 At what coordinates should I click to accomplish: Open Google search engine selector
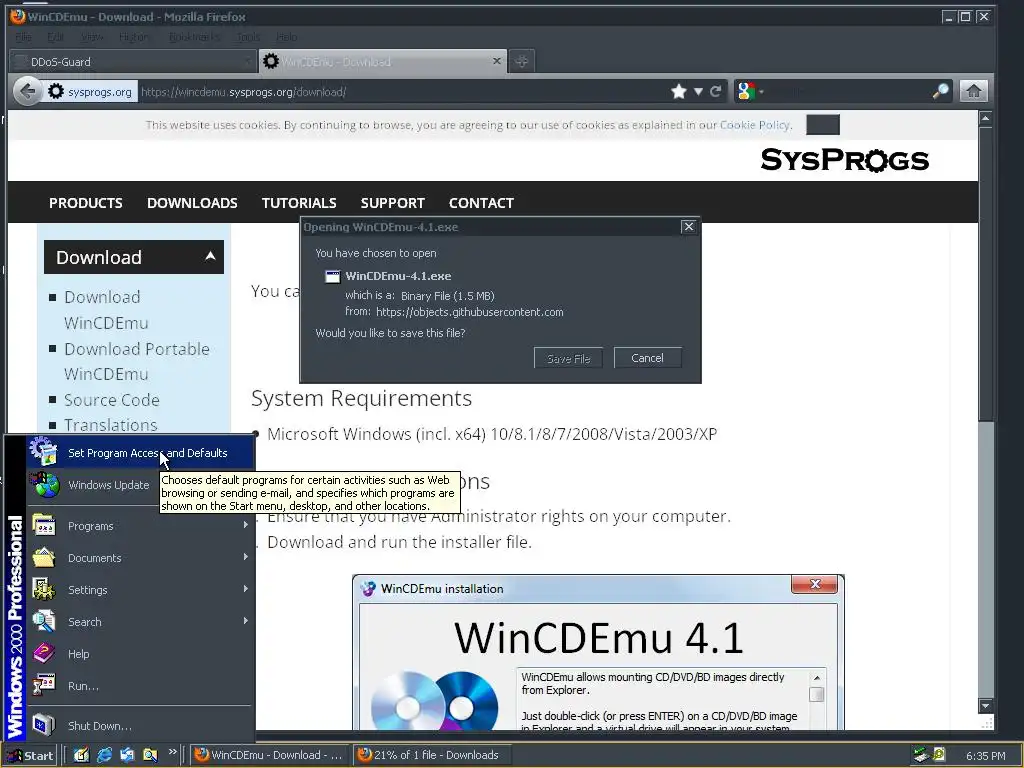[750, 91]
